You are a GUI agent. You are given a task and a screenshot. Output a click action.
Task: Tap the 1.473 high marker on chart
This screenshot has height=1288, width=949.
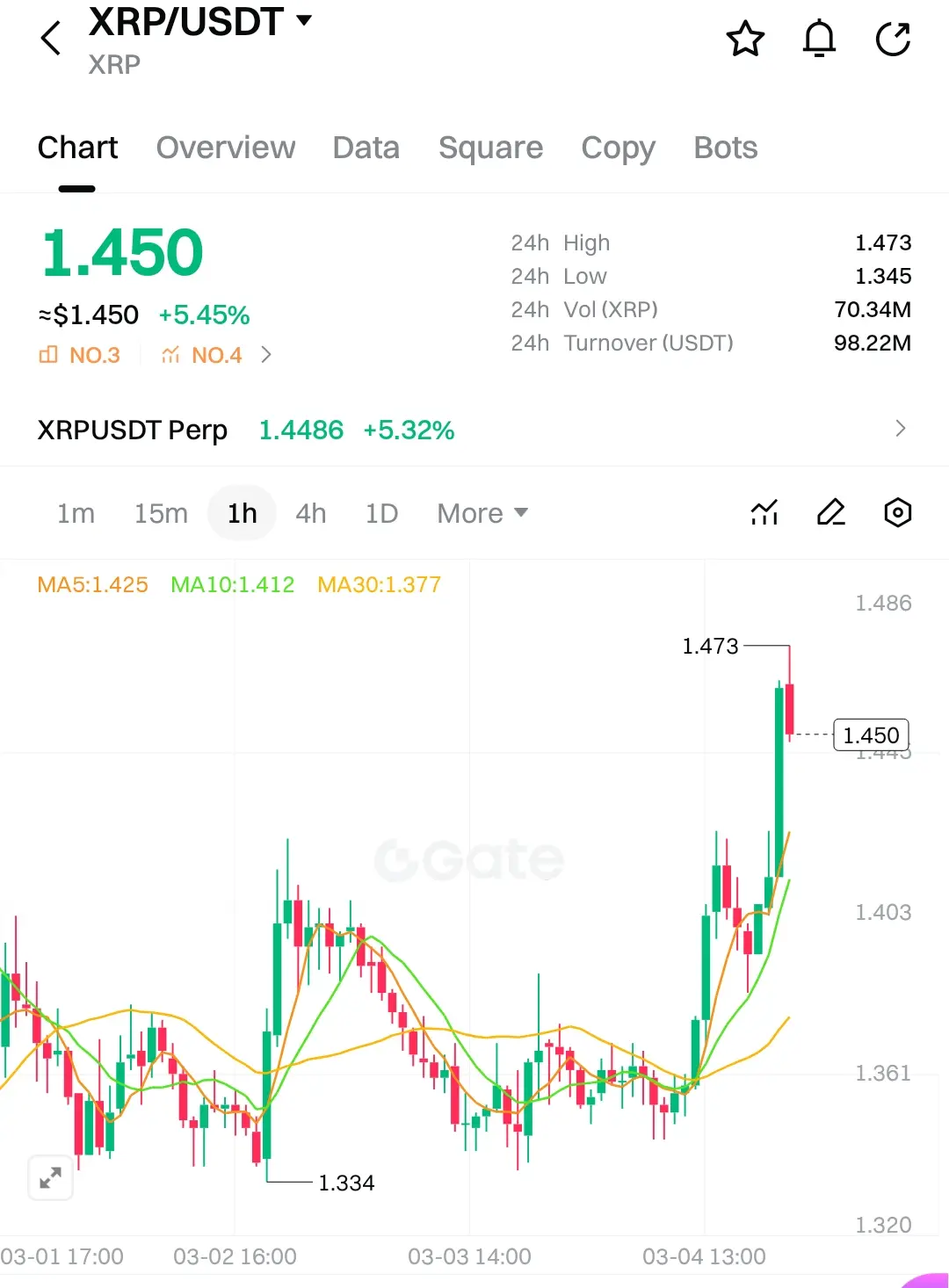click(710, 646)
